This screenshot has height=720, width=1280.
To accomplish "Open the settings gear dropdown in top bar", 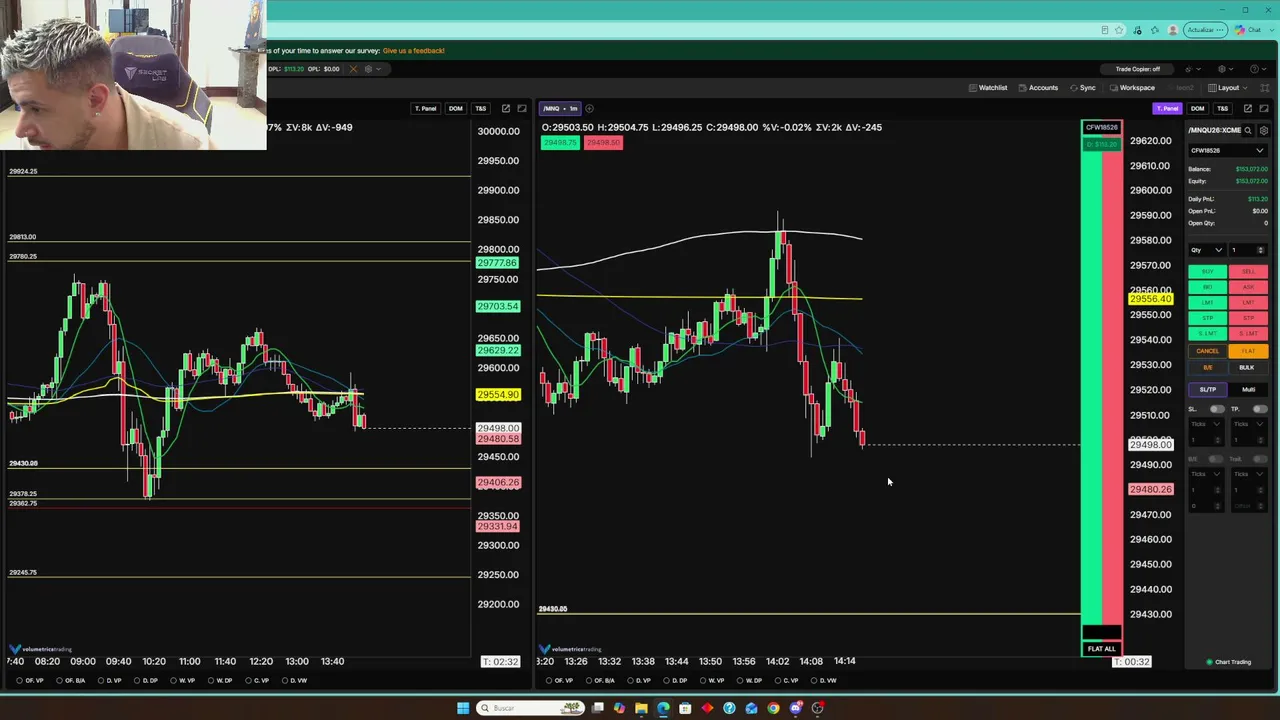I will (x=1224, y=69).
